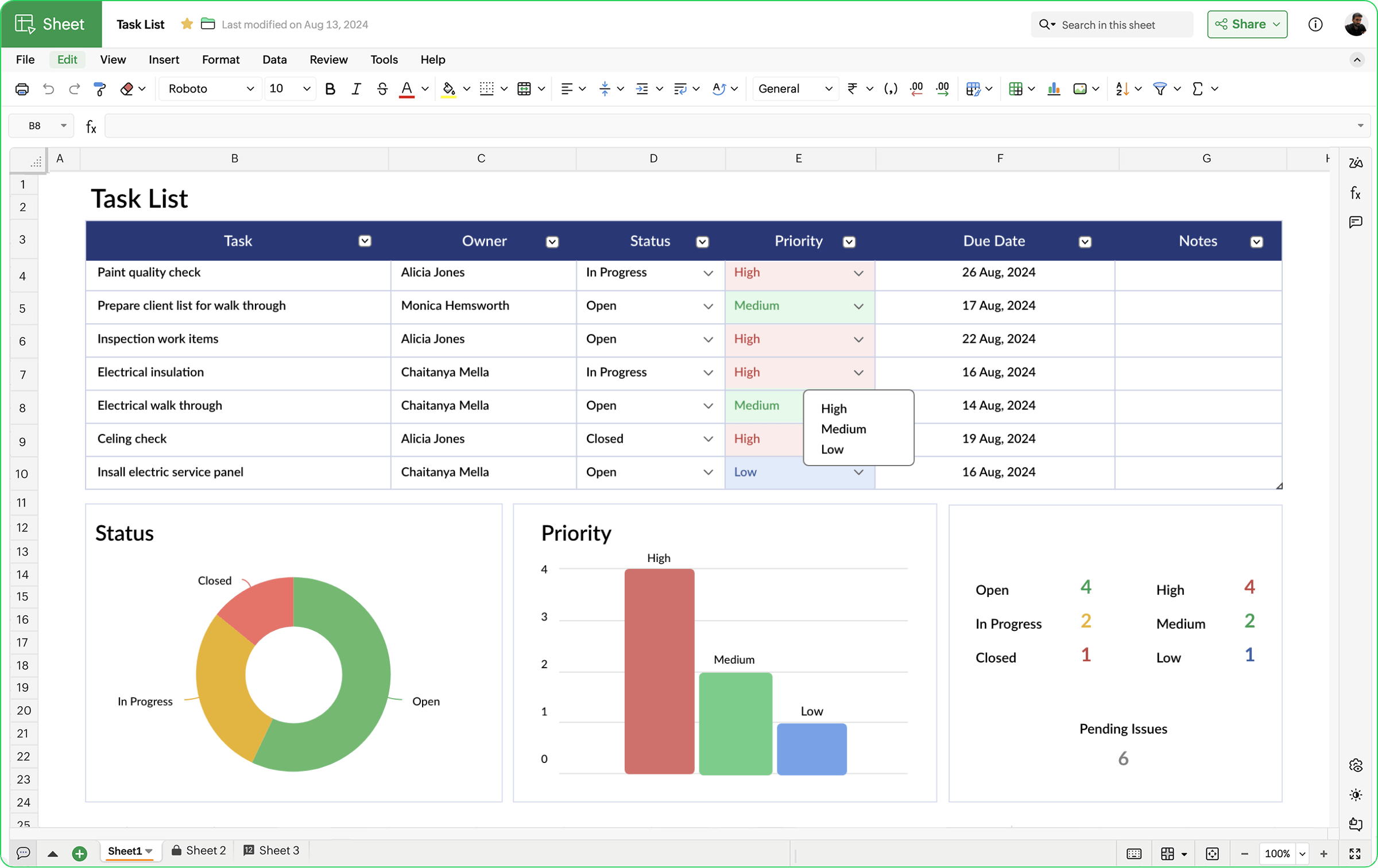
Task: Select the format painter tool
Action: 99,88
